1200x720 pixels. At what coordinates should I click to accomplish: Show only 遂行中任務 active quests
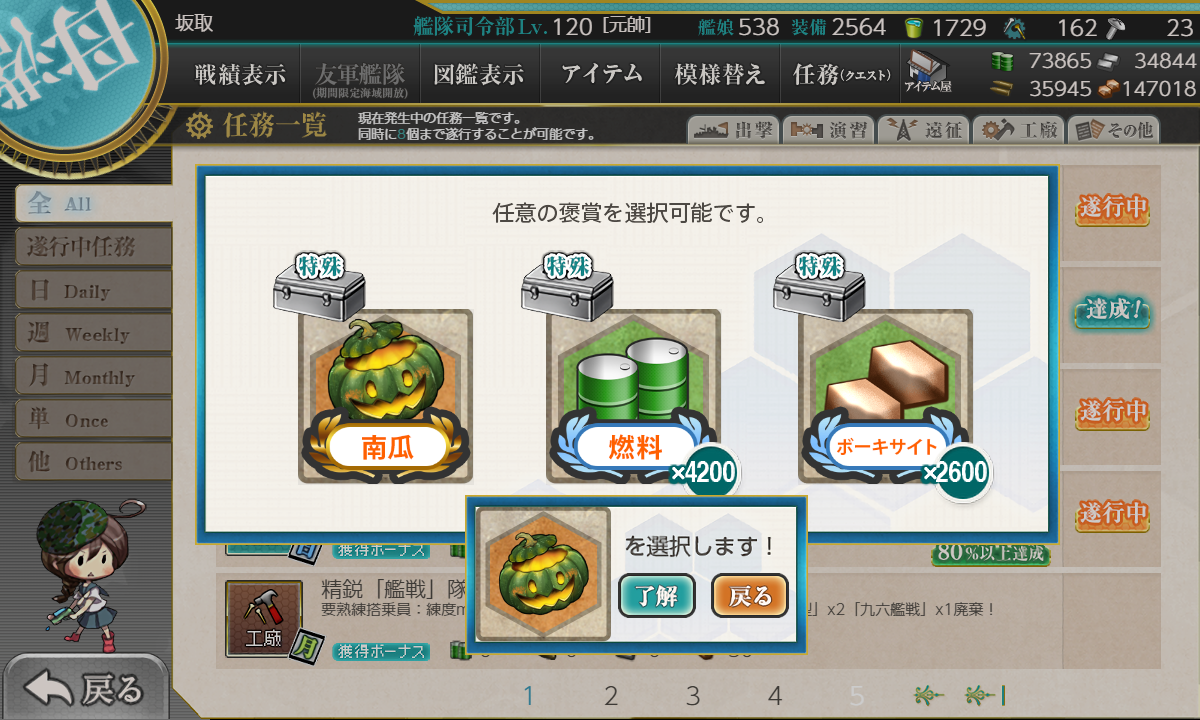click(x=93, y=246)
